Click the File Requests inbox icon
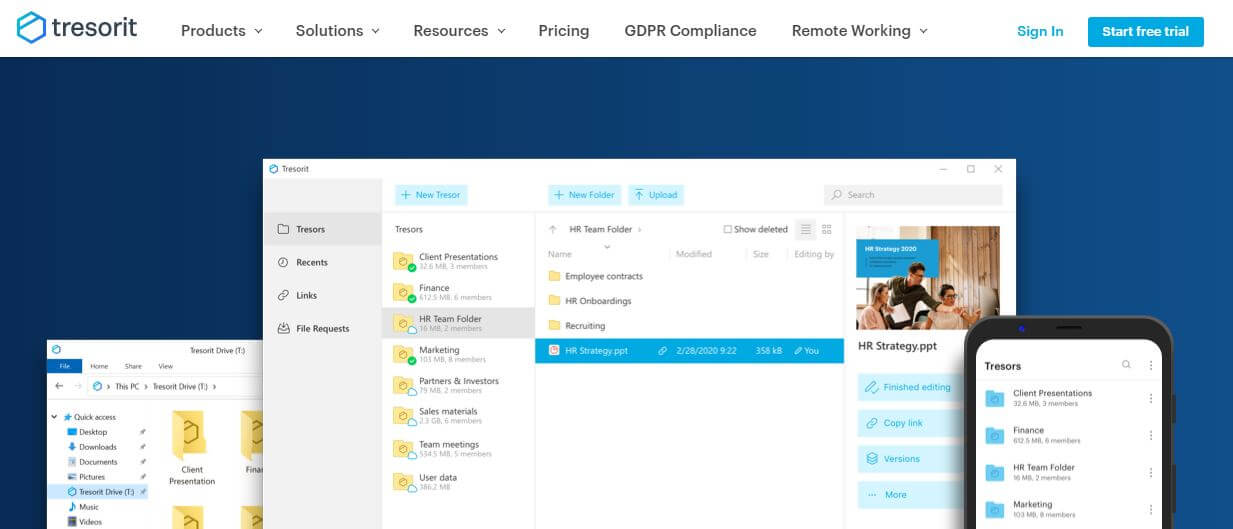The image size is (1233, 529). 283,328
